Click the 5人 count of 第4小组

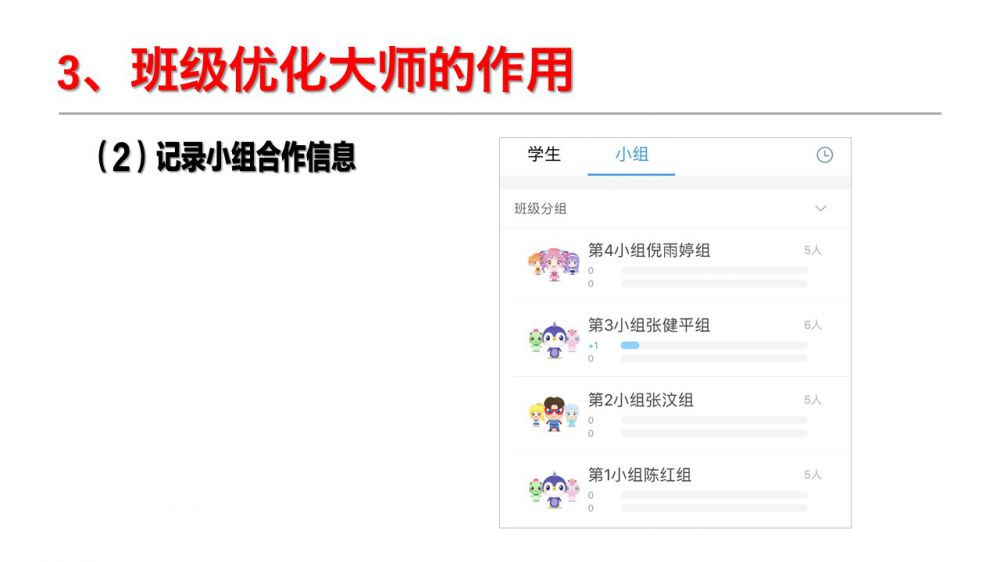pos(812,250)
